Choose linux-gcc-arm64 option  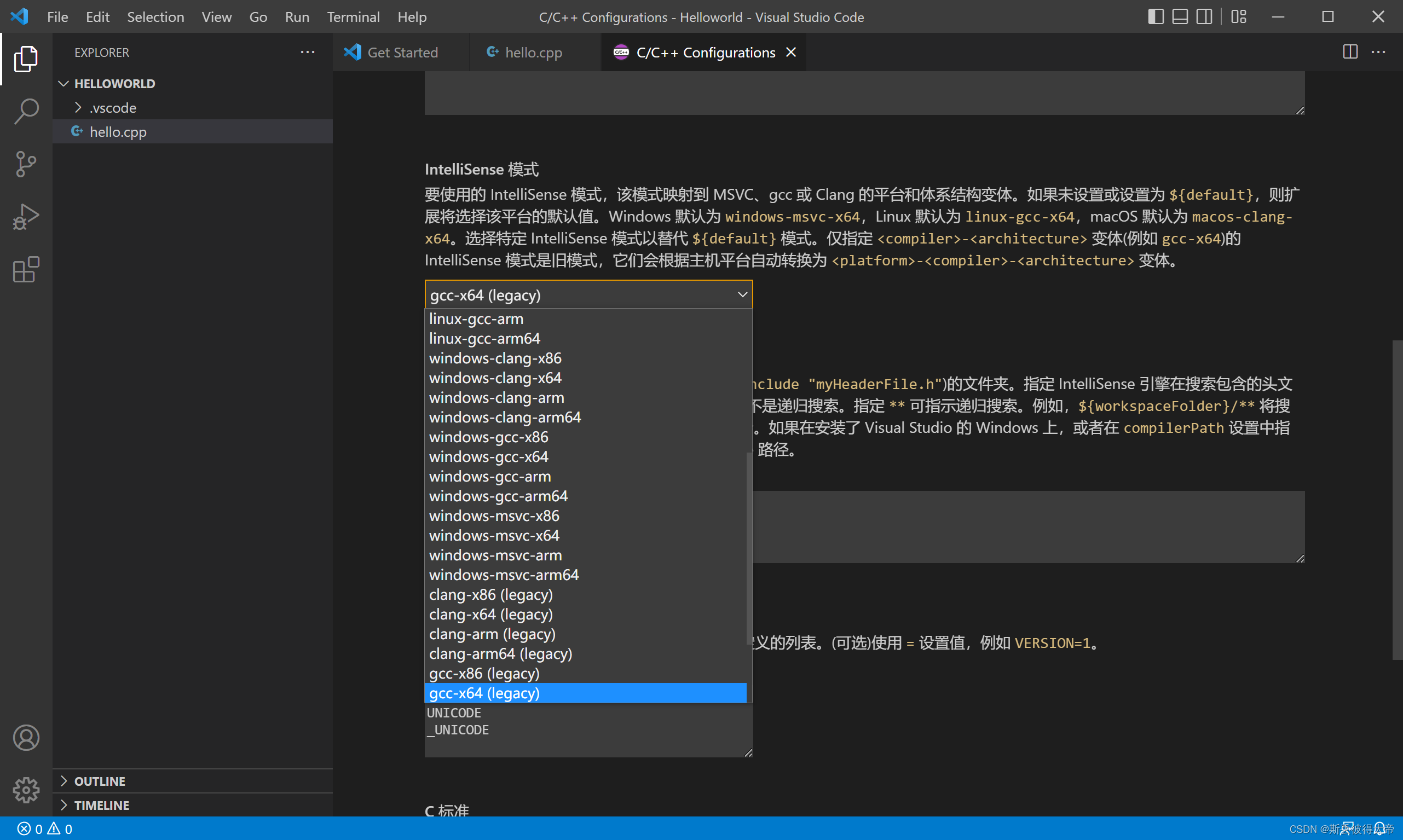(x=585, y=339)
